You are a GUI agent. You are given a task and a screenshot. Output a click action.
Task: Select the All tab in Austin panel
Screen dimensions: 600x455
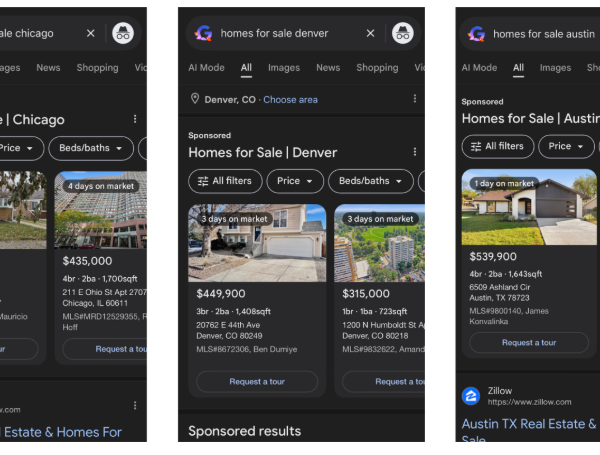tap(518, 68)
